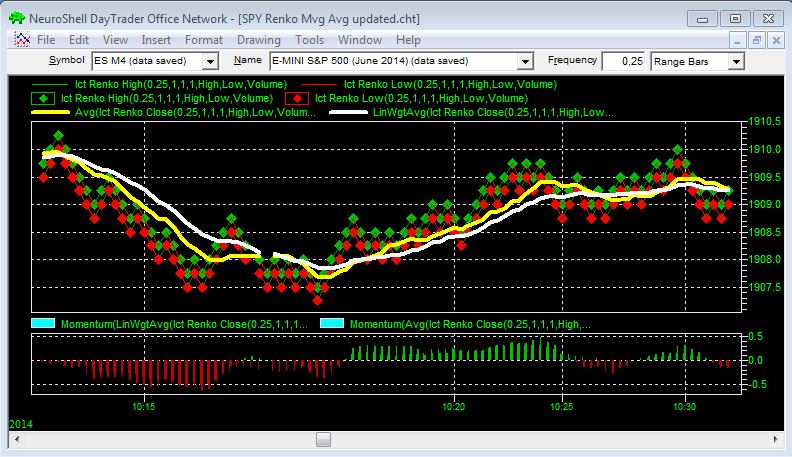
Task: Click cyan Momentum(LinWgtAvg legend swatch
Action: (43, 324)
